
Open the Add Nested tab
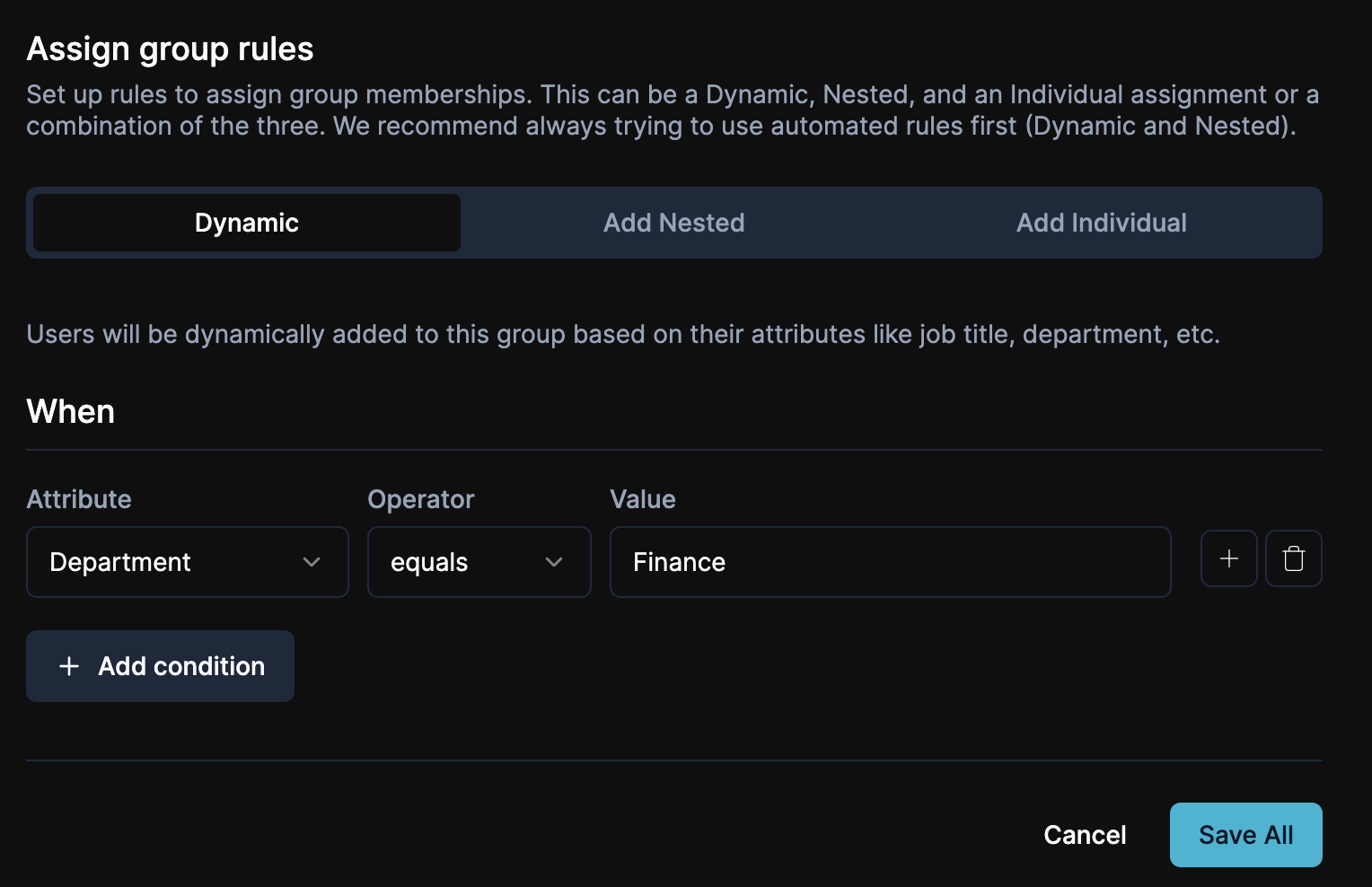coord(673,223)
